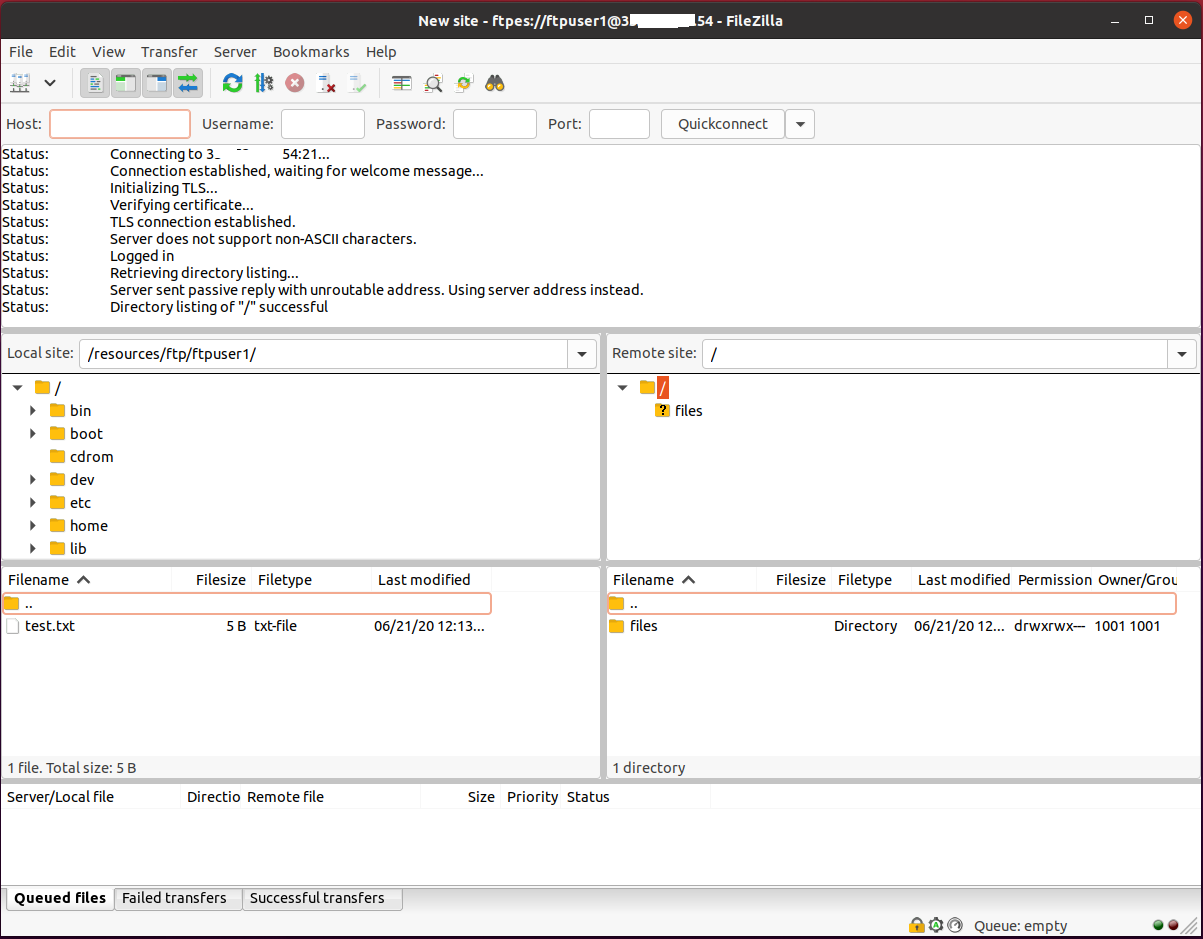The width and height of the screenshot is (1203, 939).
Task: Select the remote files folder in tree
Action: [679, 411]
